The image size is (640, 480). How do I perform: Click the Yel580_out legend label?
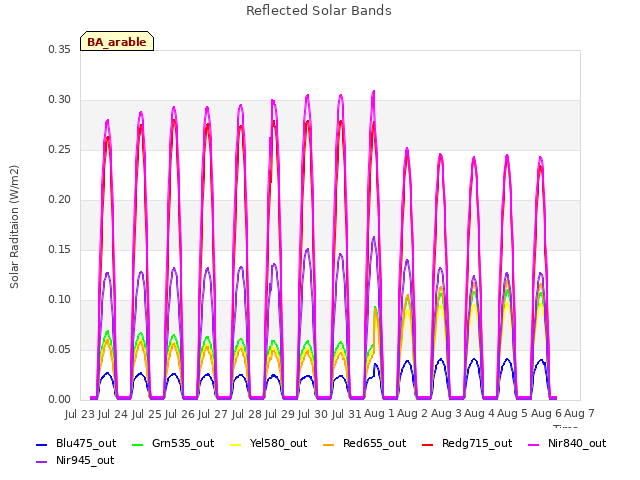pos(278,443)
